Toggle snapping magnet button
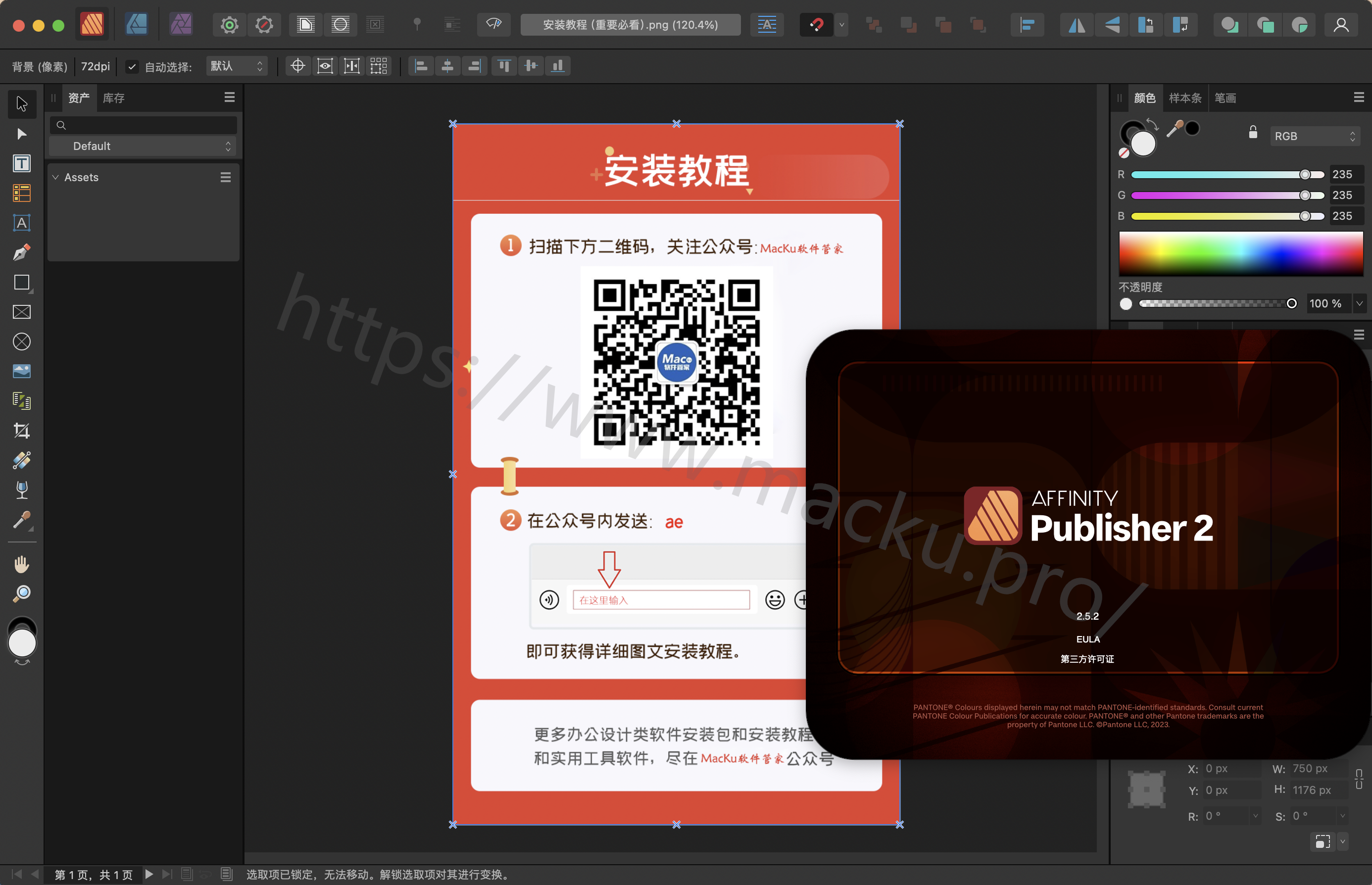Image resolution: width=1372 pixels, height=885 pixels. point(816,25)
